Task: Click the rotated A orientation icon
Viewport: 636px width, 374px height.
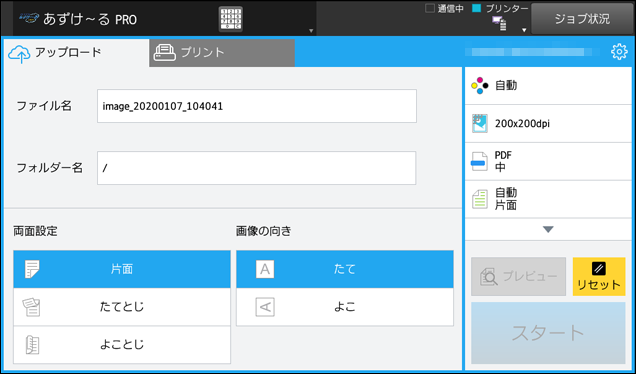Action: 265,307
